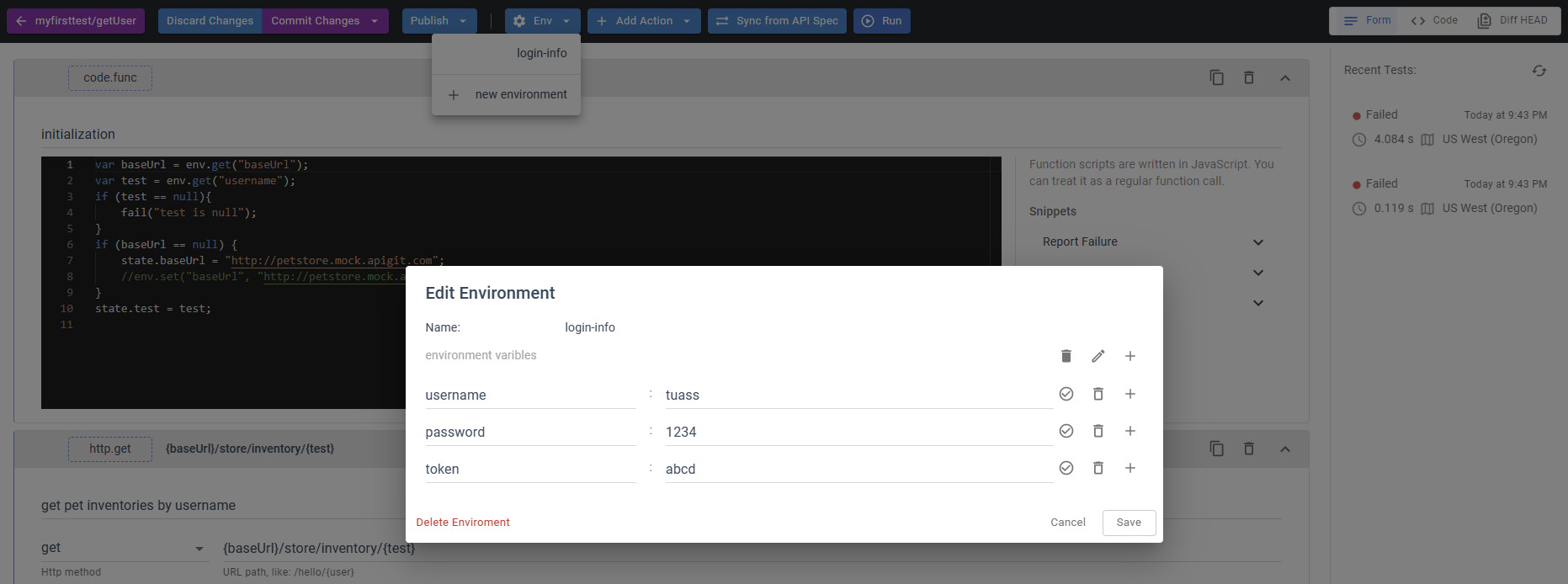Confirm the username variable checkmark
Image resolution: width=1568 pixels, height=584 pixels.
tap(1066, 394)
